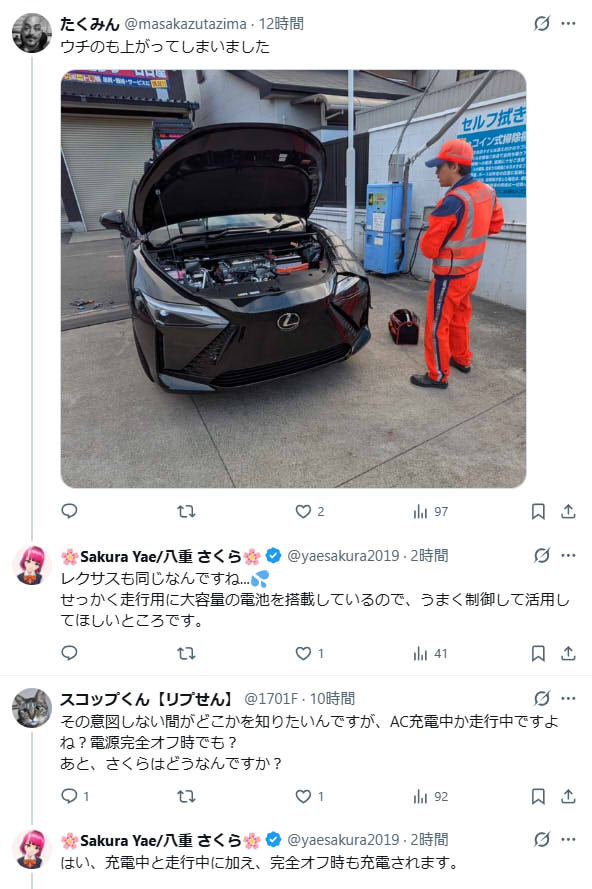The width and height of the screenshot is (592, 889).
Task: Bookmark スコップくん's tweet about AC充電中
Action: (538, 796)
